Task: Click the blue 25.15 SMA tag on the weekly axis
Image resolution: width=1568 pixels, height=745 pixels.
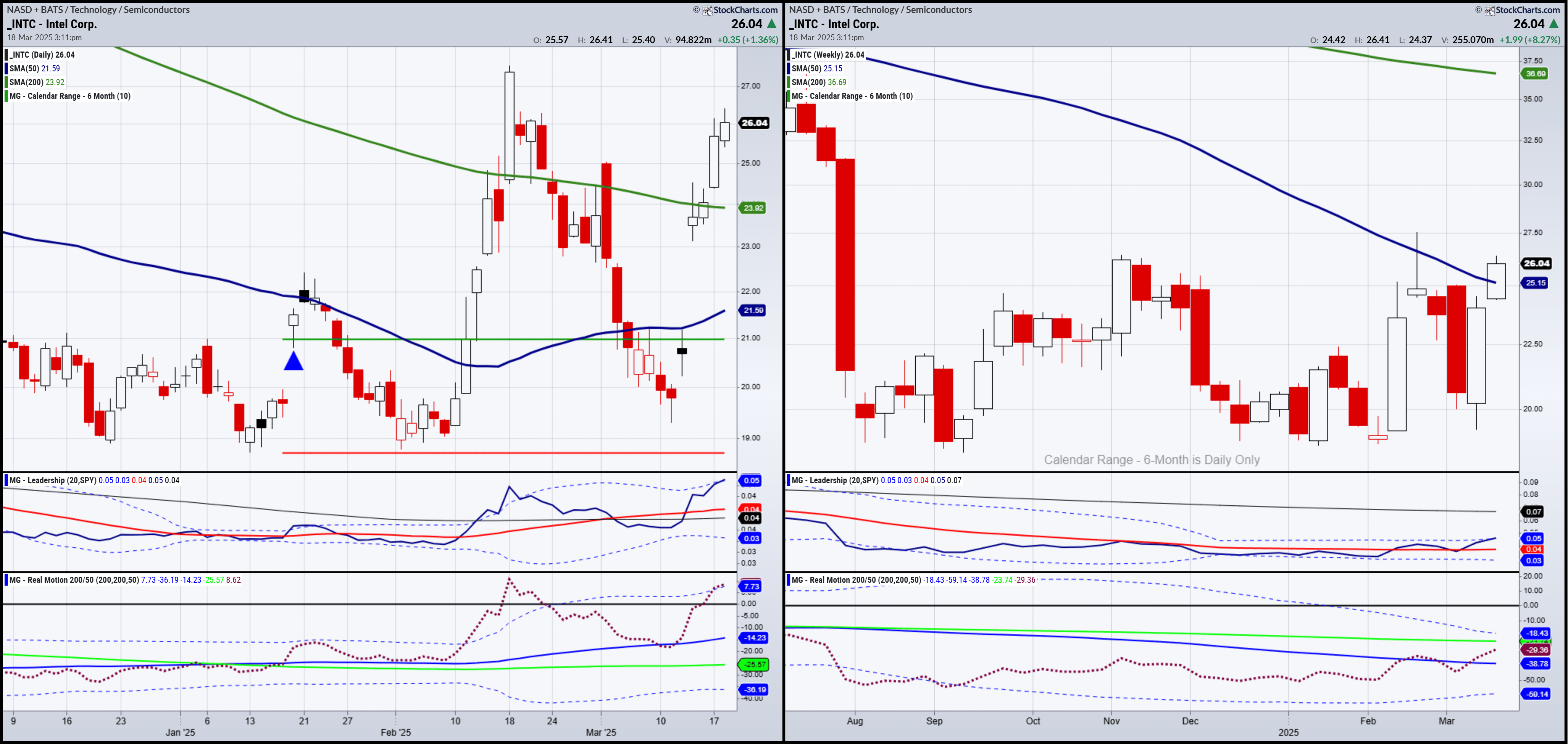Action: 1535,283
